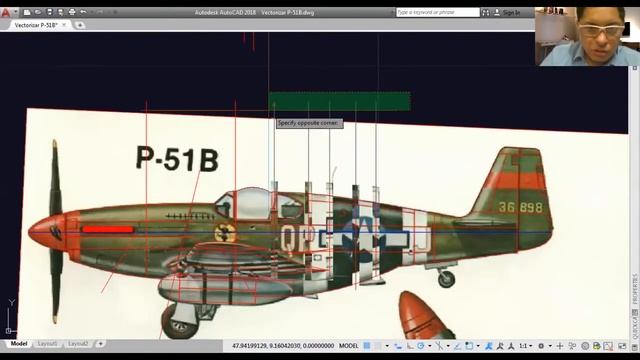The image size is (640, 360).
Task: Switch to the Layout1 tab
Action: tap(47, 344)
